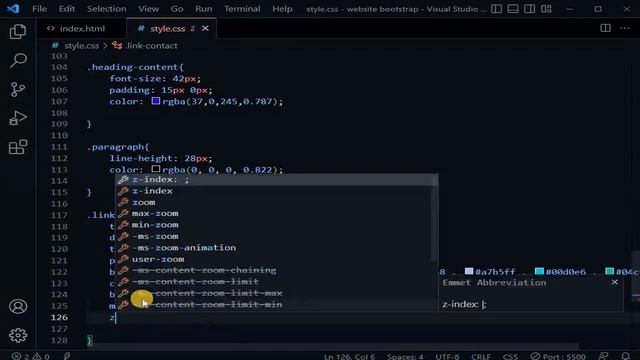The width and height of the screenshot is (640, 360).
Task: Select the style.css tab
Action: click(168, 29)
